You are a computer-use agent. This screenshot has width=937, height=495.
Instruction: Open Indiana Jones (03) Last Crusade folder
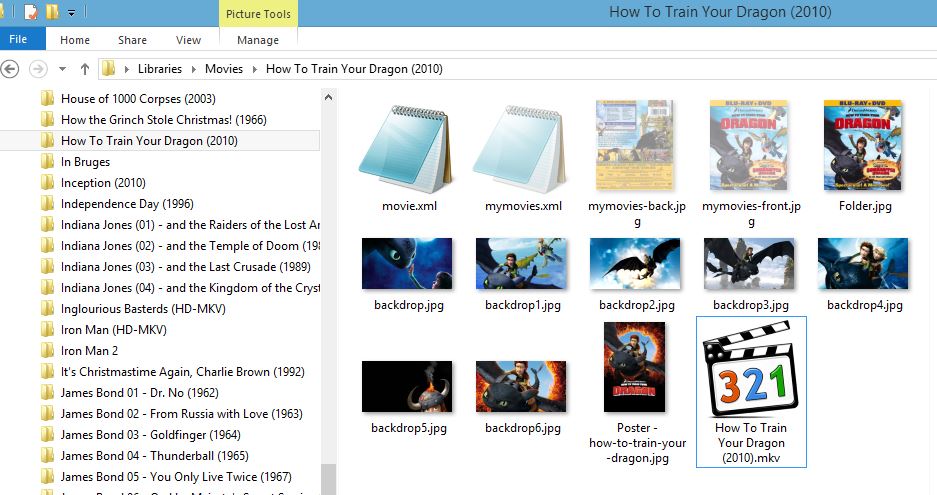click(186, 267)
